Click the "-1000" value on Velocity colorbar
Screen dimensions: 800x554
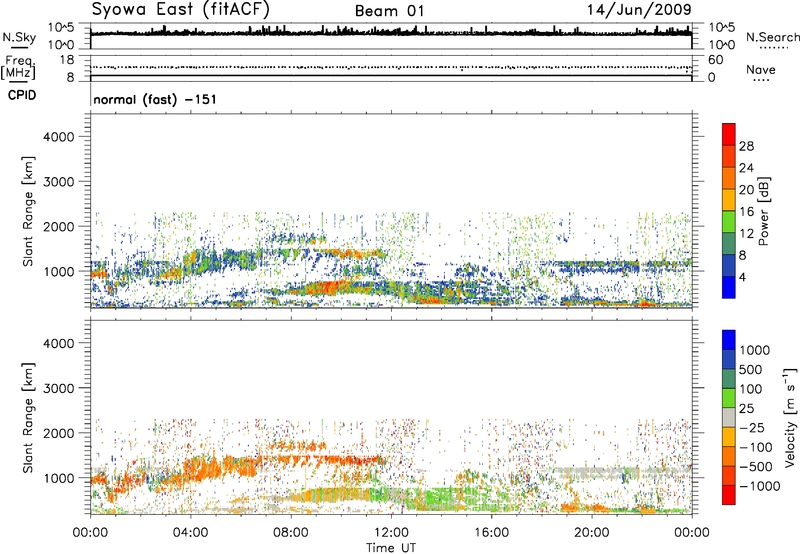click(x=760, y=486)
